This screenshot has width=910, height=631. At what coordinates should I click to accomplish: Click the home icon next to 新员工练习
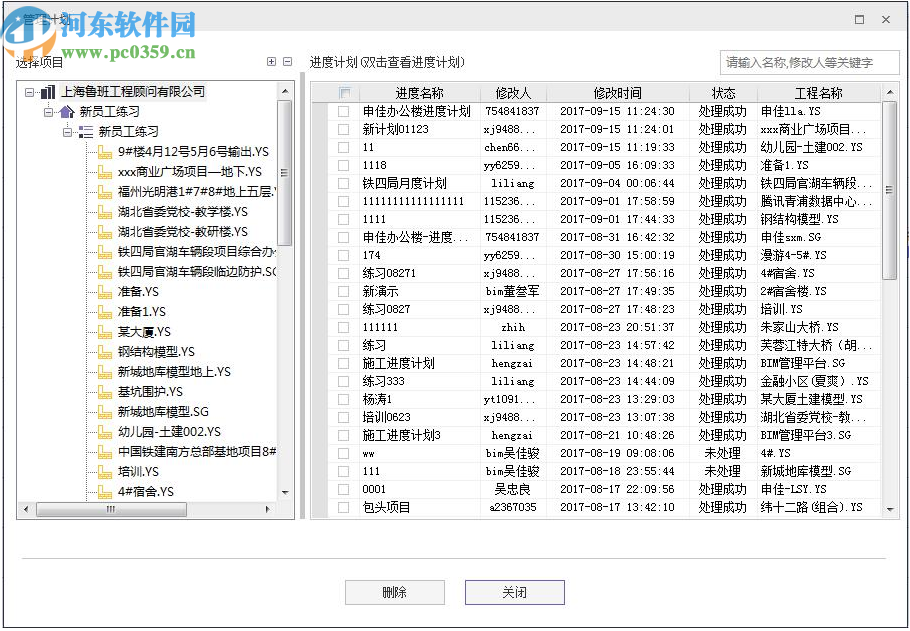[x=66, y=112]
